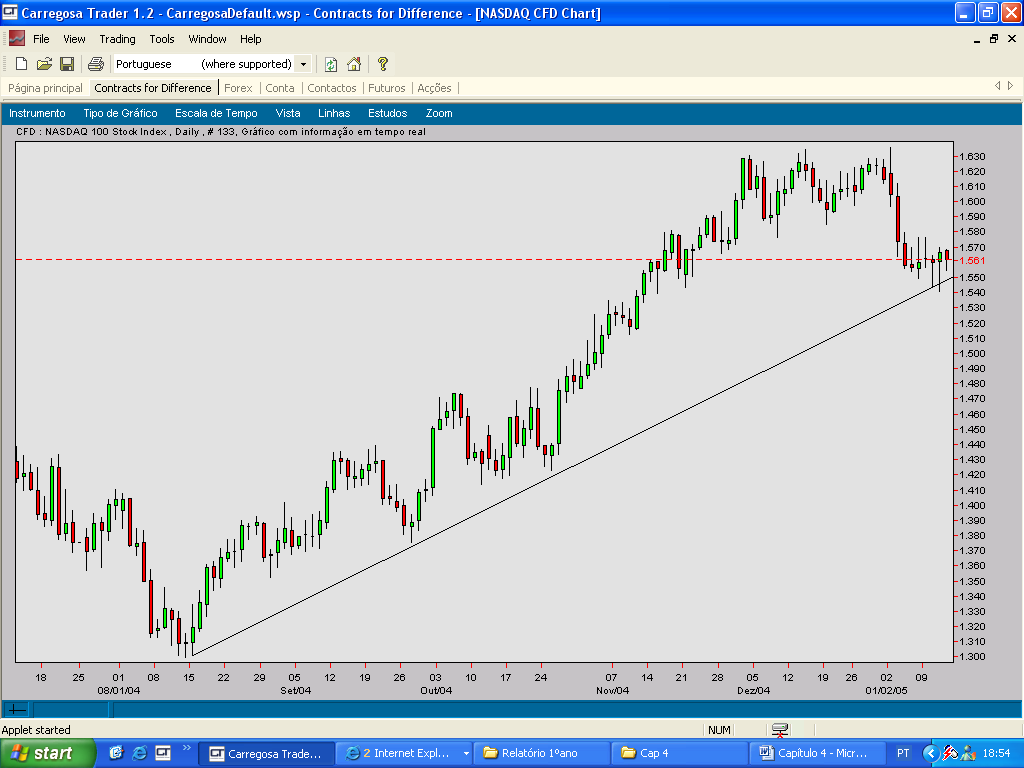Image resolution: width=1024 pixels, height=768 pixels.
Task: Open Help with the question mark icon
Action: [x=383, y=64]
